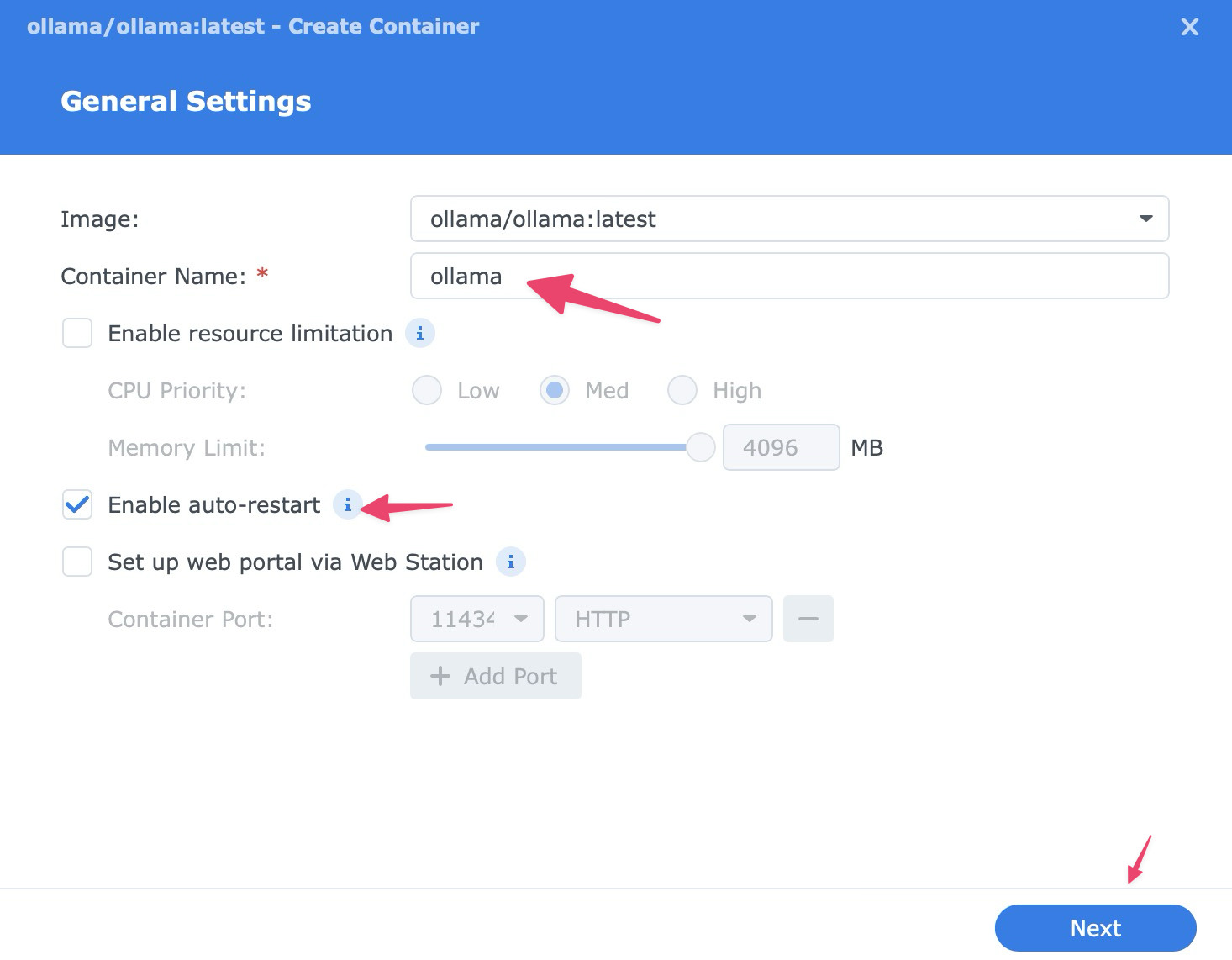Select High CPU priority
This screenshot has height=960, width=1232.
click(x=682, y=390)
